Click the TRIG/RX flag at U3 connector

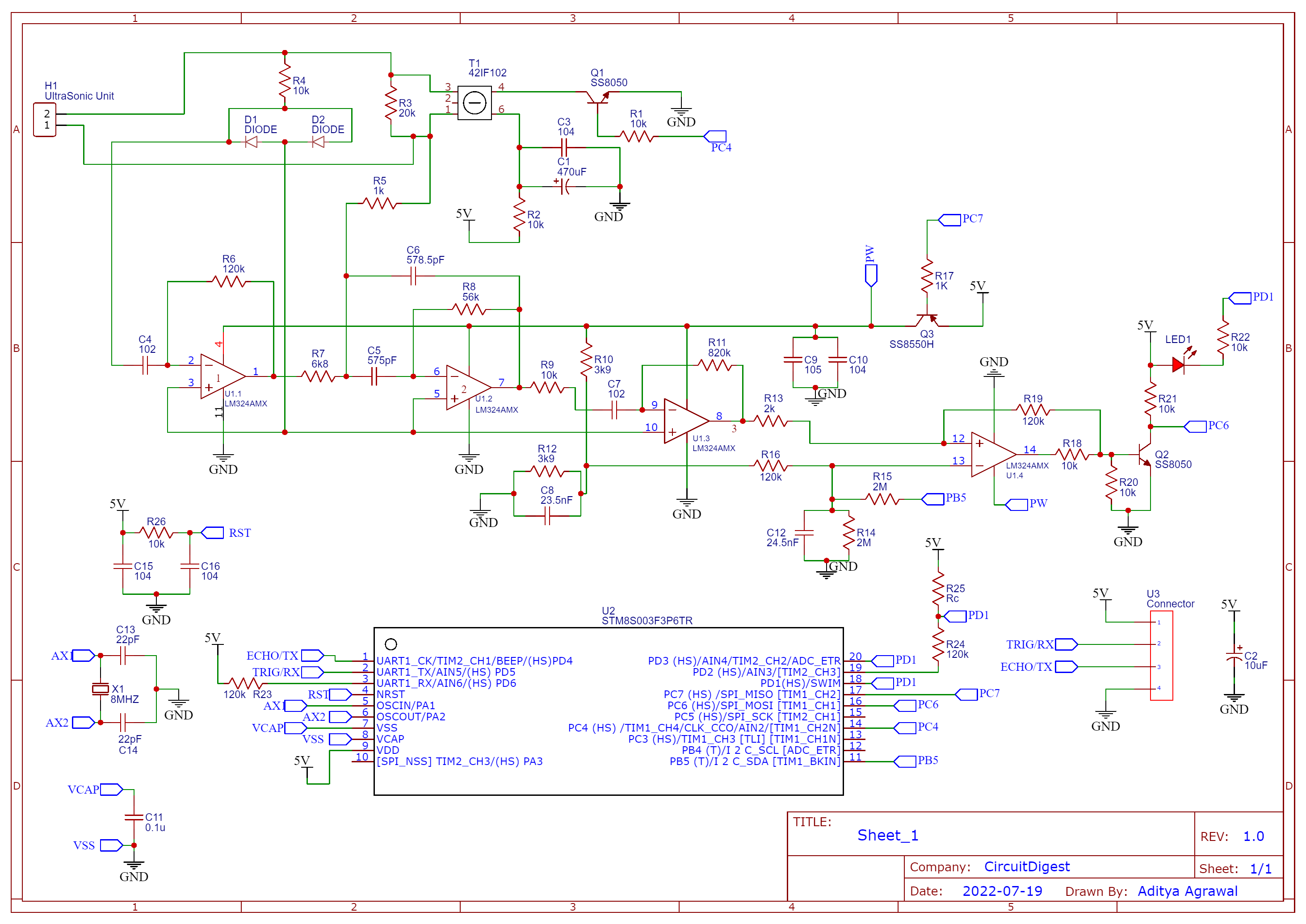pos(1066,644)
